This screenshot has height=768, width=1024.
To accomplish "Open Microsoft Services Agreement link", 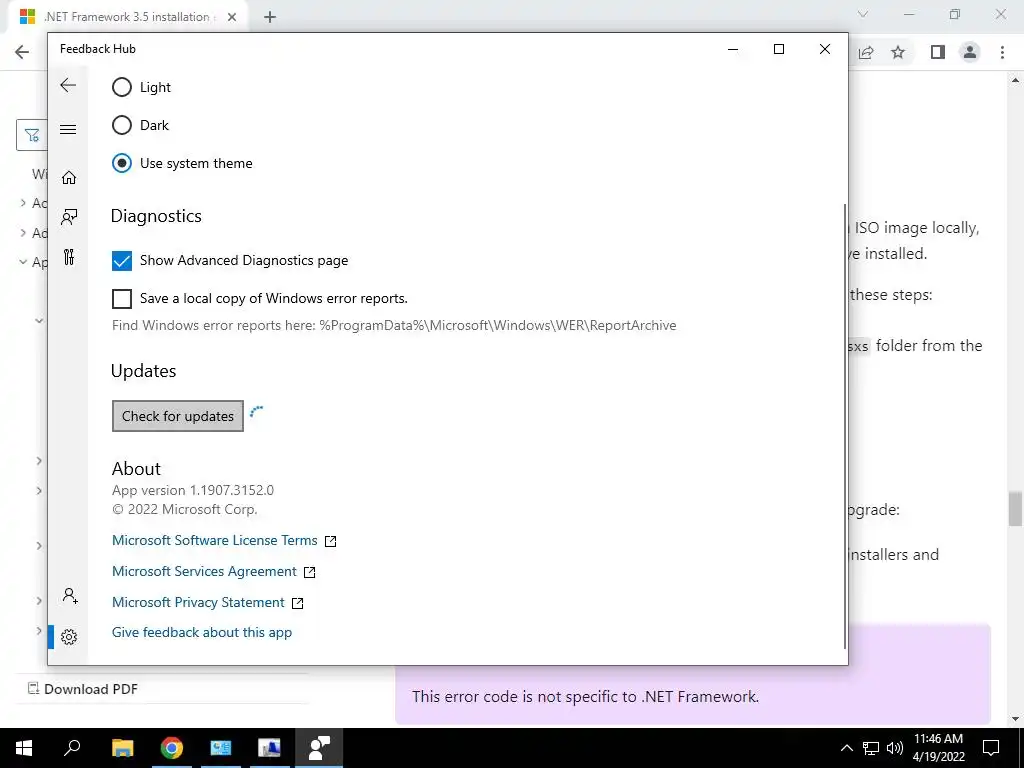I will [204, 571].
